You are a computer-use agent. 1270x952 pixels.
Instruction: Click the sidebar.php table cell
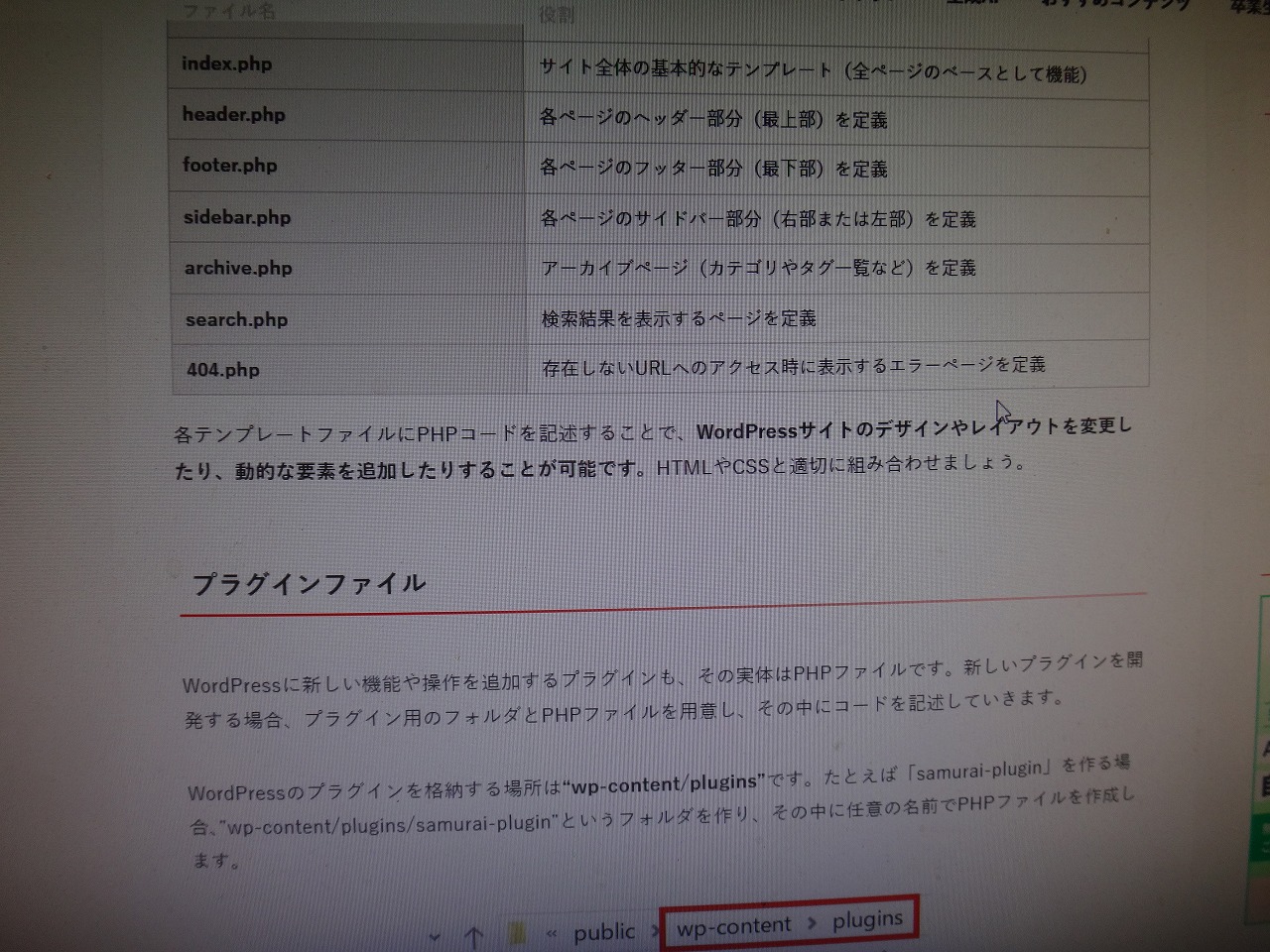coord(347,218)
